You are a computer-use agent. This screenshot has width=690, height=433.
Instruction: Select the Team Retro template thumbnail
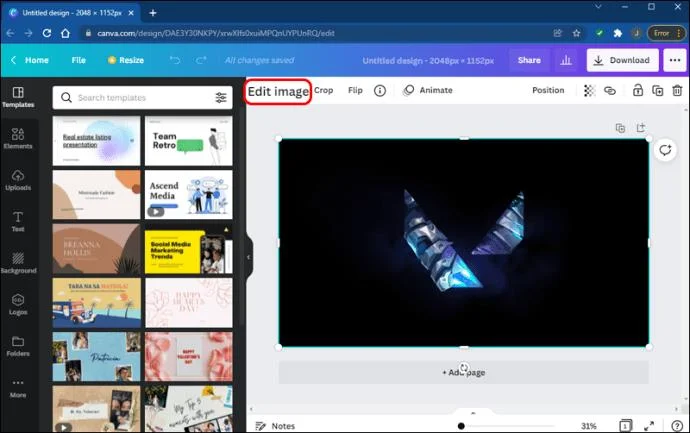click(189, 141)
